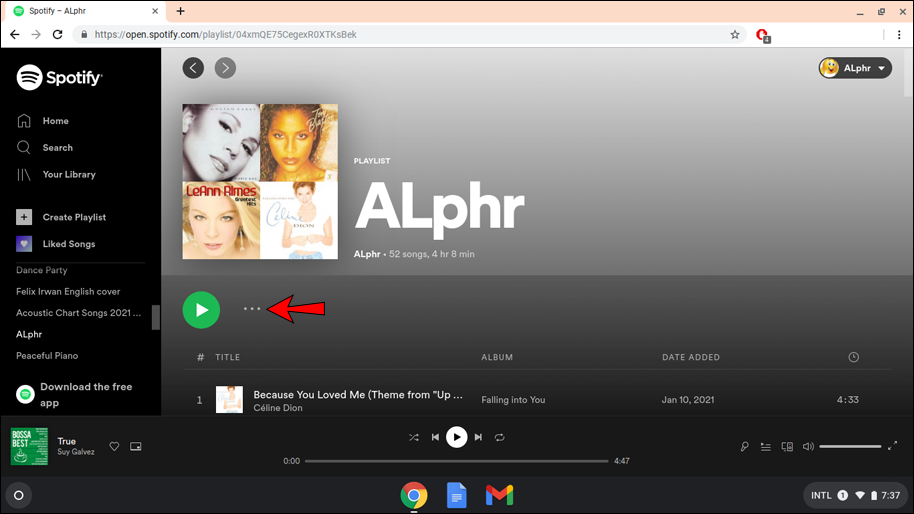Click Download the free app
Viewport: 914px width, 514px height.
coord(75,395)
